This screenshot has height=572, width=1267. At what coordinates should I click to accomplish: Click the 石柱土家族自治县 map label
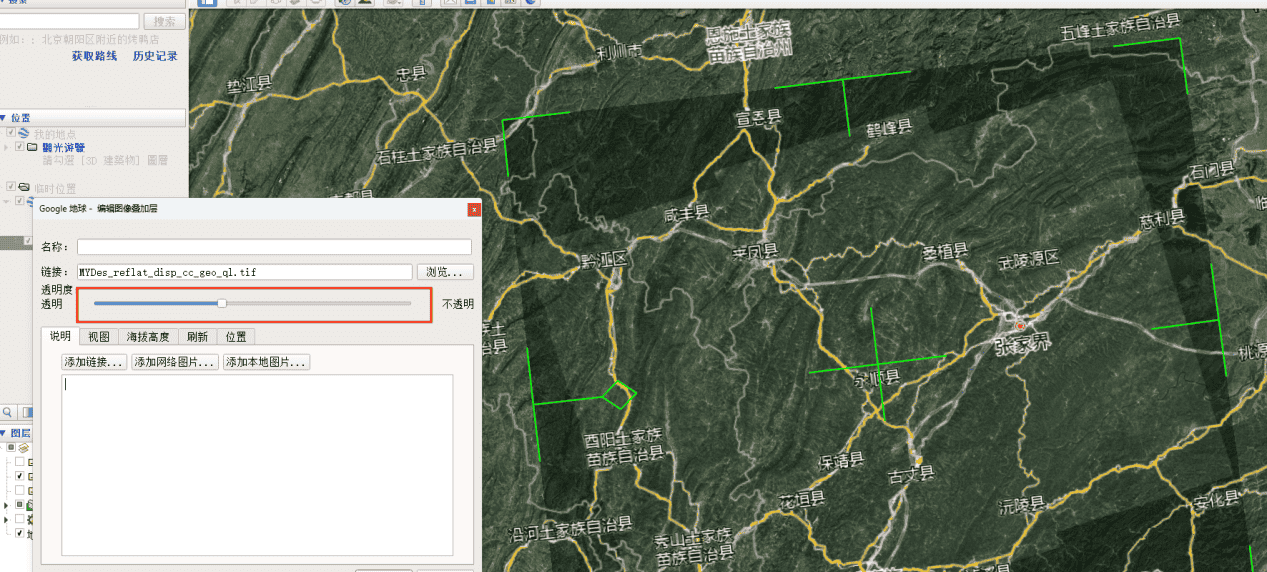[437, 151]
